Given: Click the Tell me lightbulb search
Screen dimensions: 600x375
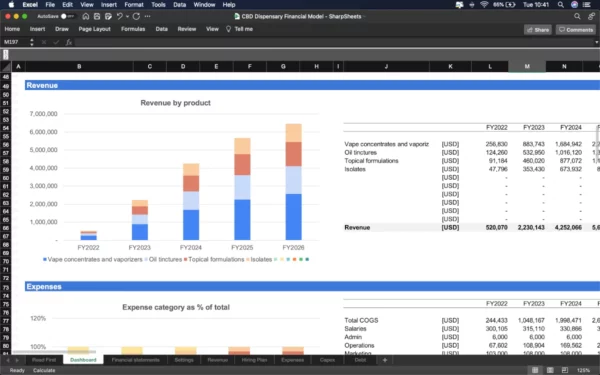Looking at the screenshot, I should 240,29.
